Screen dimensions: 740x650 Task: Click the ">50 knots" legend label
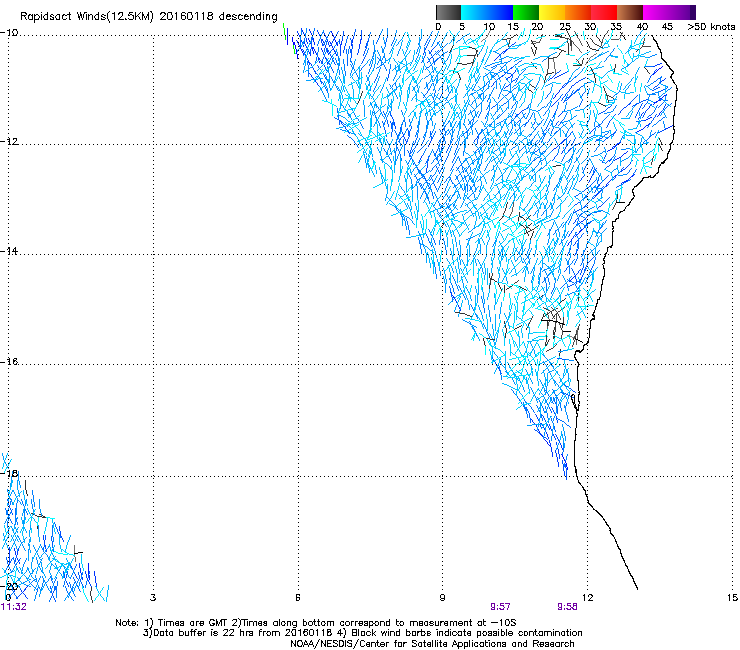[711, 27]
